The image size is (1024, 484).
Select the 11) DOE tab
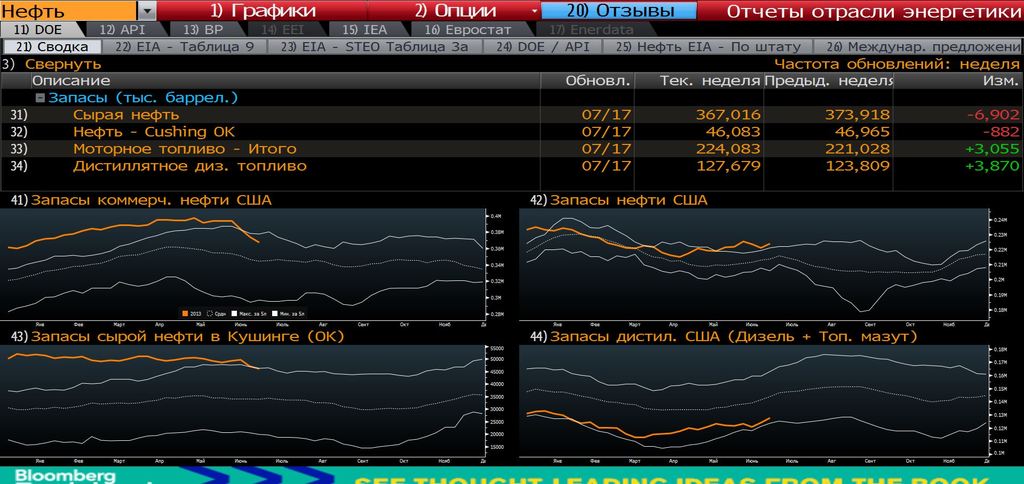[x=39, y=29]
